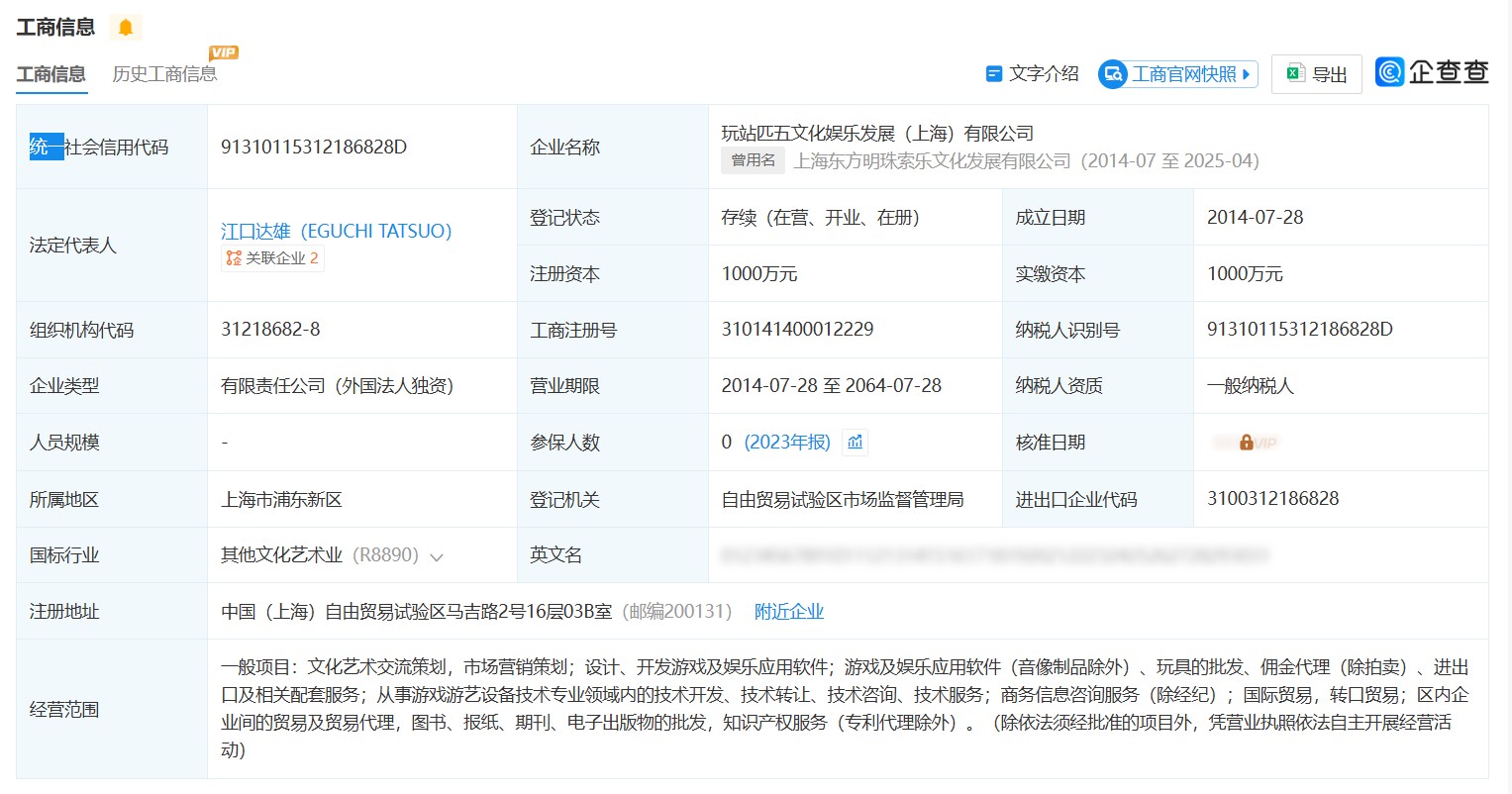The image size is (1512, 794).
Task: Click enterprise type 有限责任公司 value
Action: point(337,386)
